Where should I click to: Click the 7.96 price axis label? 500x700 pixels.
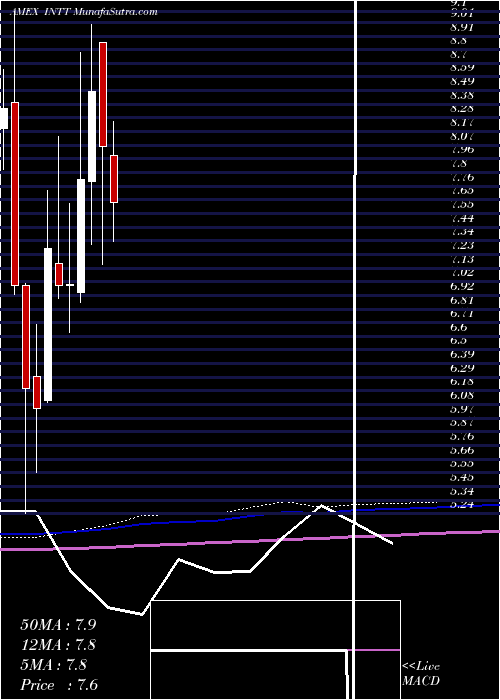coord(462,150)
